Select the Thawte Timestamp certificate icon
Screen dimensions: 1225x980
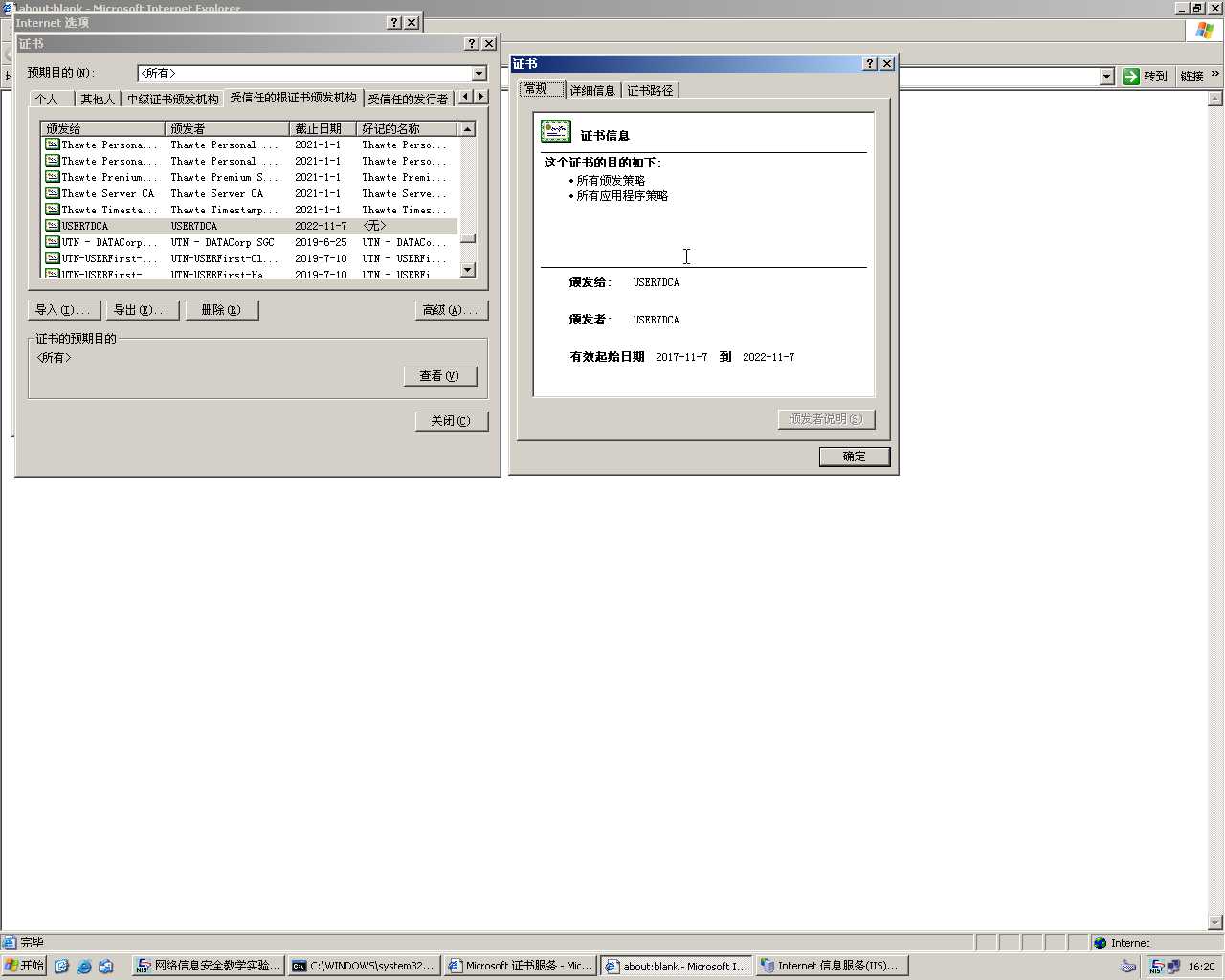pos(52,210)
